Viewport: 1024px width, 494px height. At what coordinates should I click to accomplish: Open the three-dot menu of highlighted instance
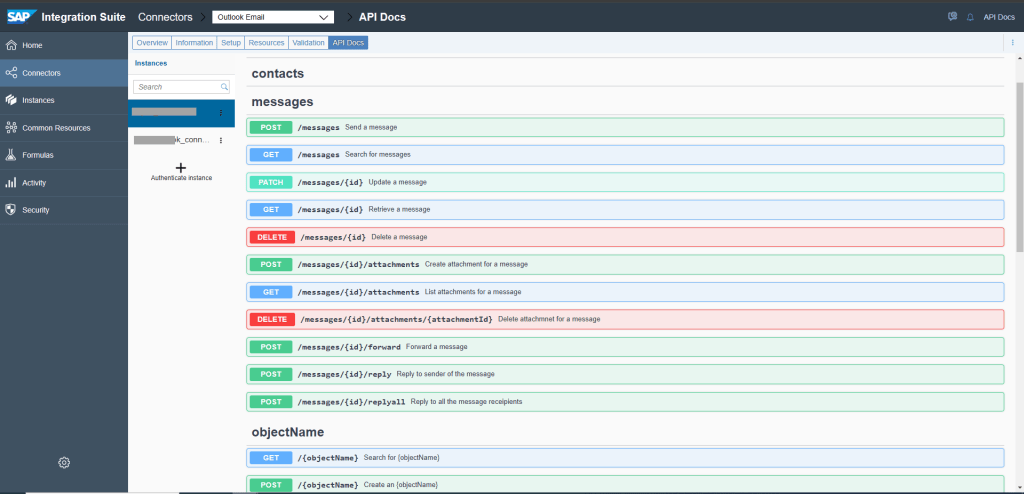[x=221, y=113]
